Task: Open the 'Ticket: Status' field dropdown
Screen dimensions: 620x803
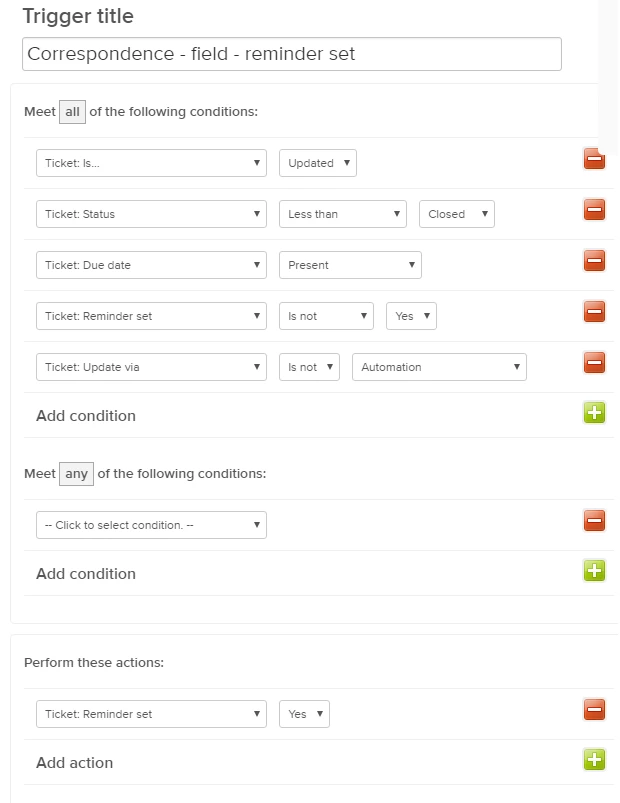Action: tap(151, 214)
